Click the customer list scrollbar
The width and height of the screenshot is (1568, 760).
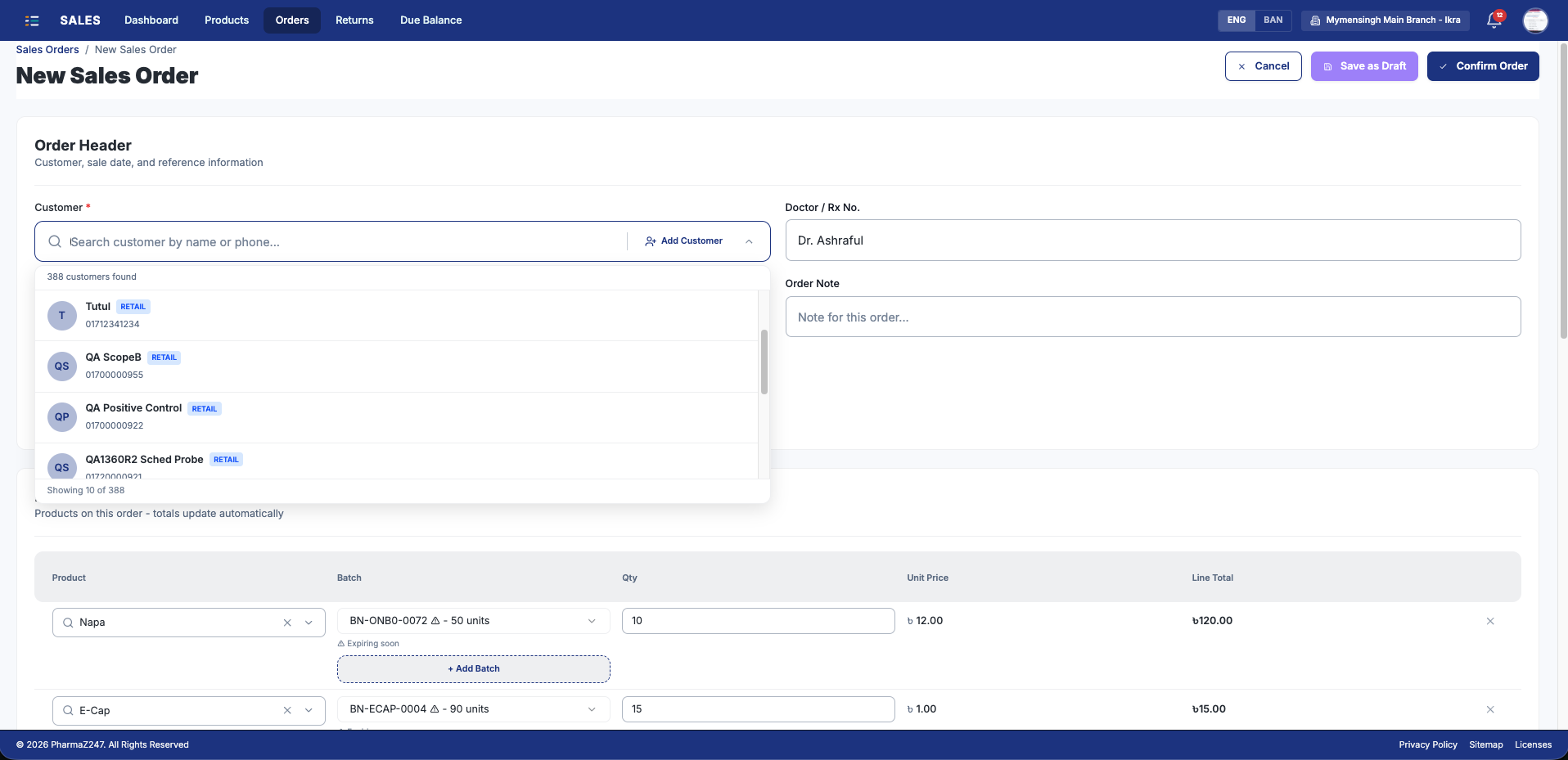[x=764, y=362]
